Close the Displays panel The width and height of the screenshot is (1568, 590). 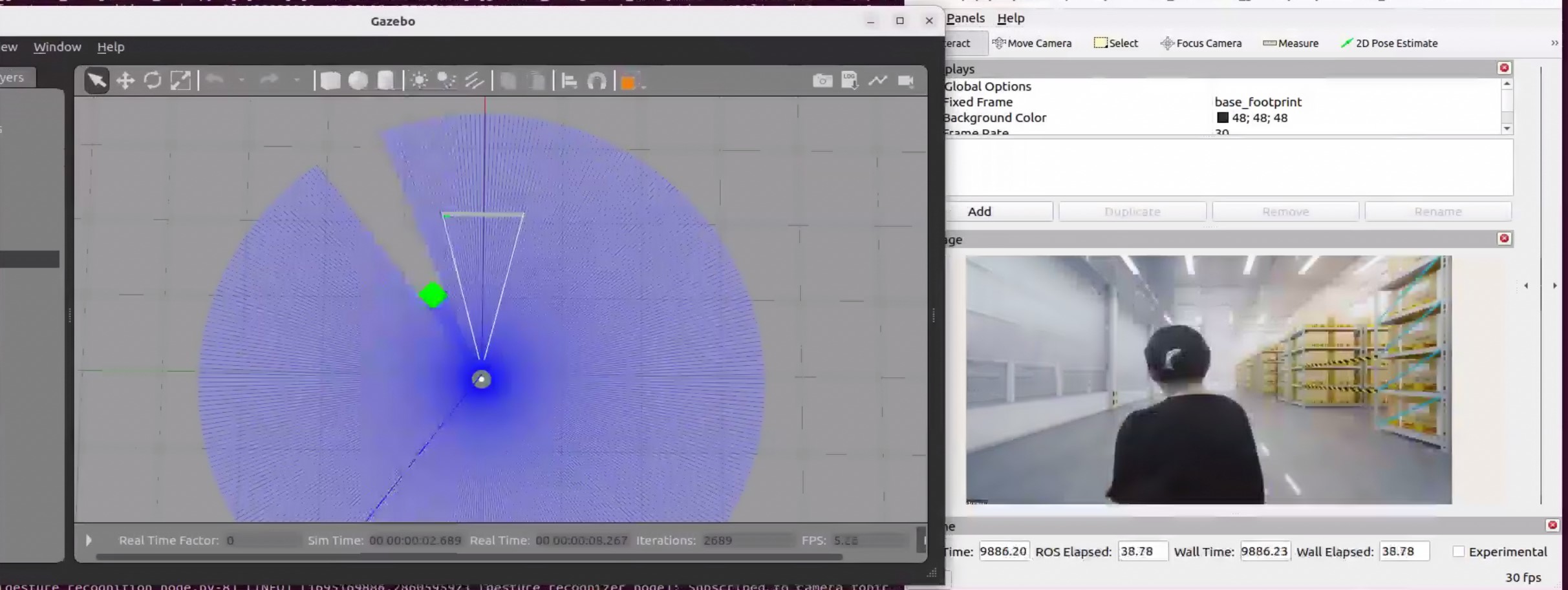[1504, 68]
